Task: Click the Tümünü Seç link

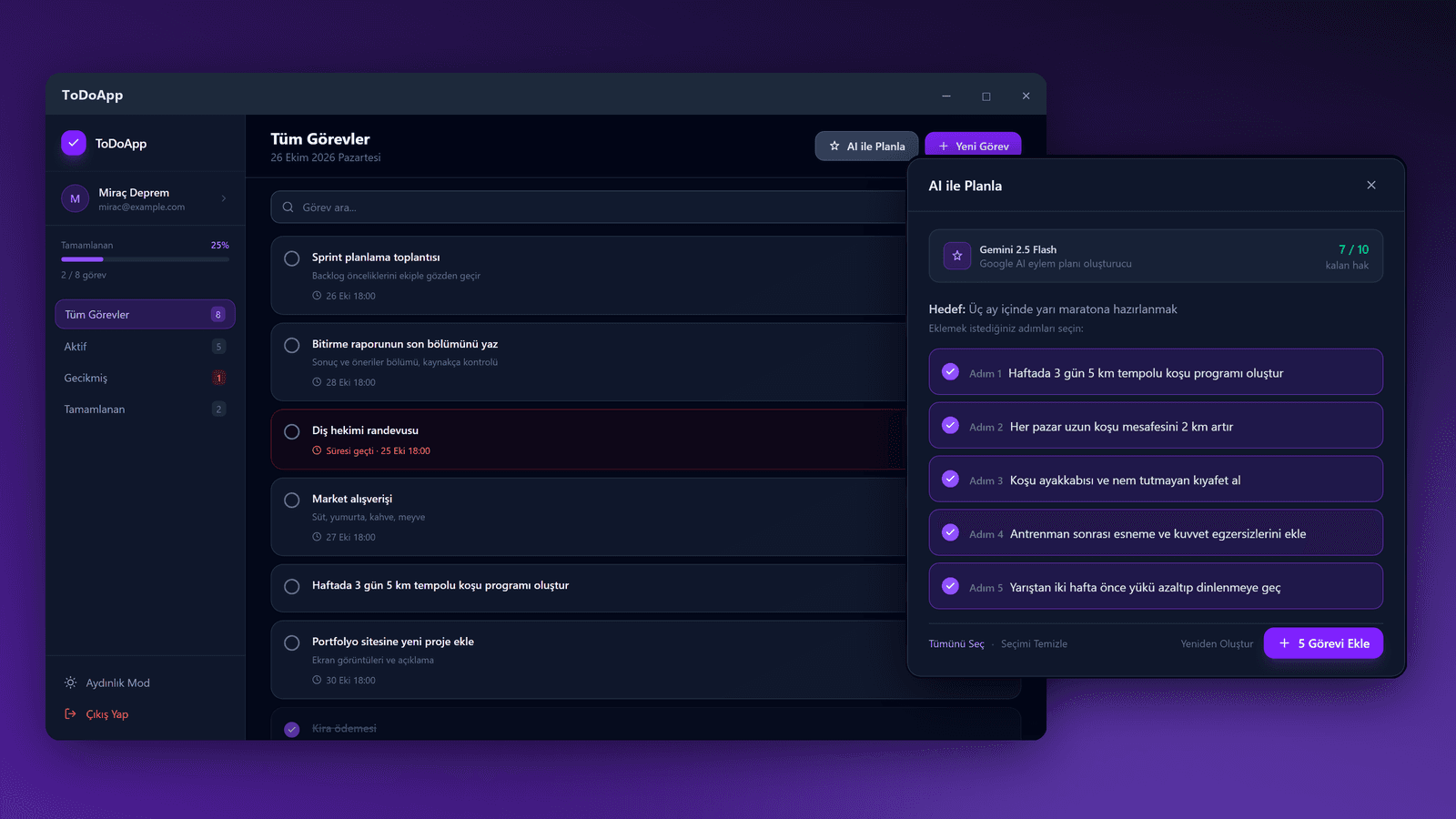Action: pos(956,643)
